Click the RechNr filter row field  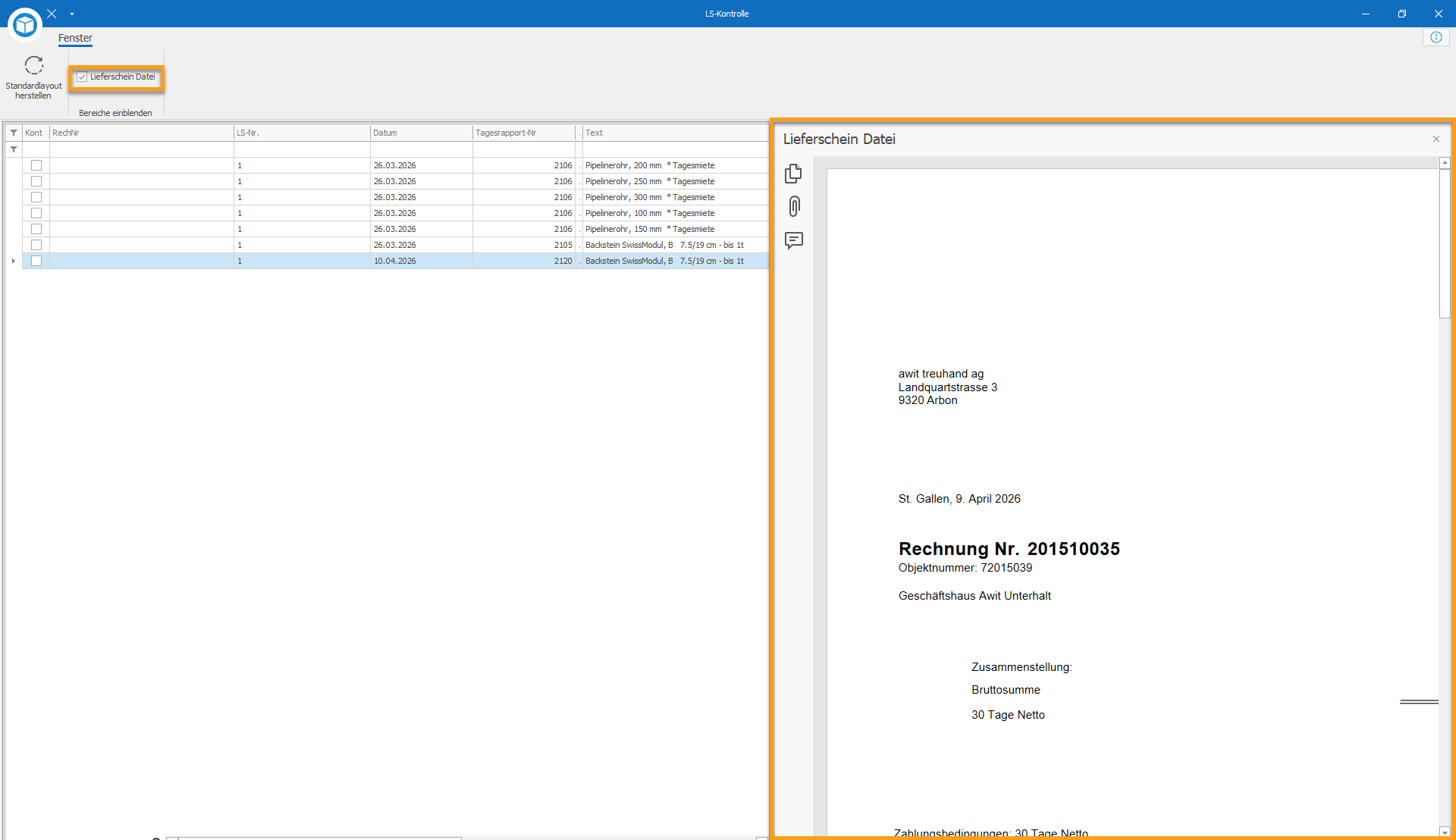pyautogui.click(x=141, y=149)
